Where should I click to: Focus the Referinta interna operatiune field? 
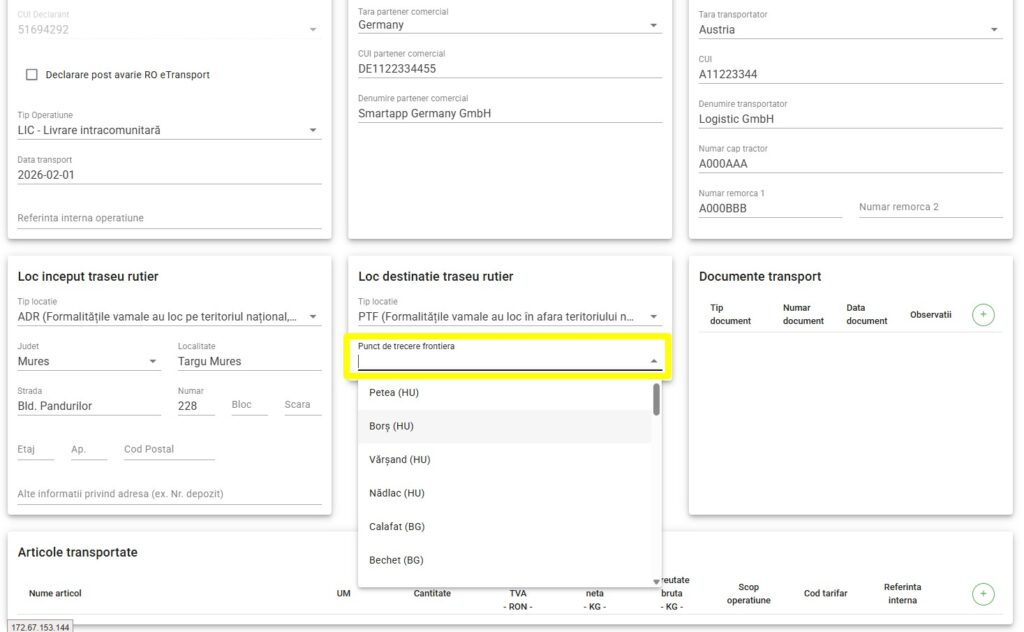(x=168, y=218)
